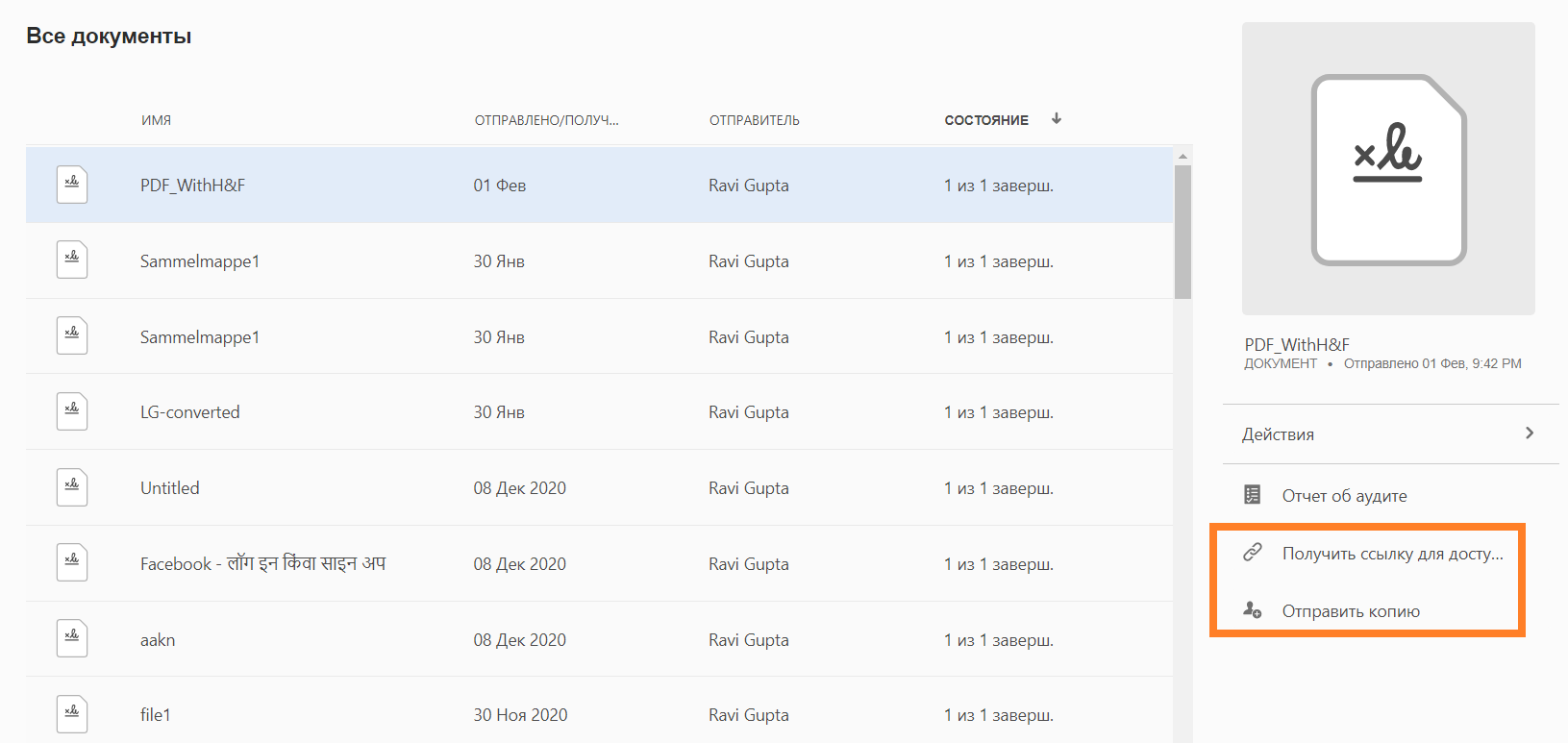The height and width of the screenshot is (743, 1568).
Task: Click the chain link share icon
Action: tap(1252, 553)
